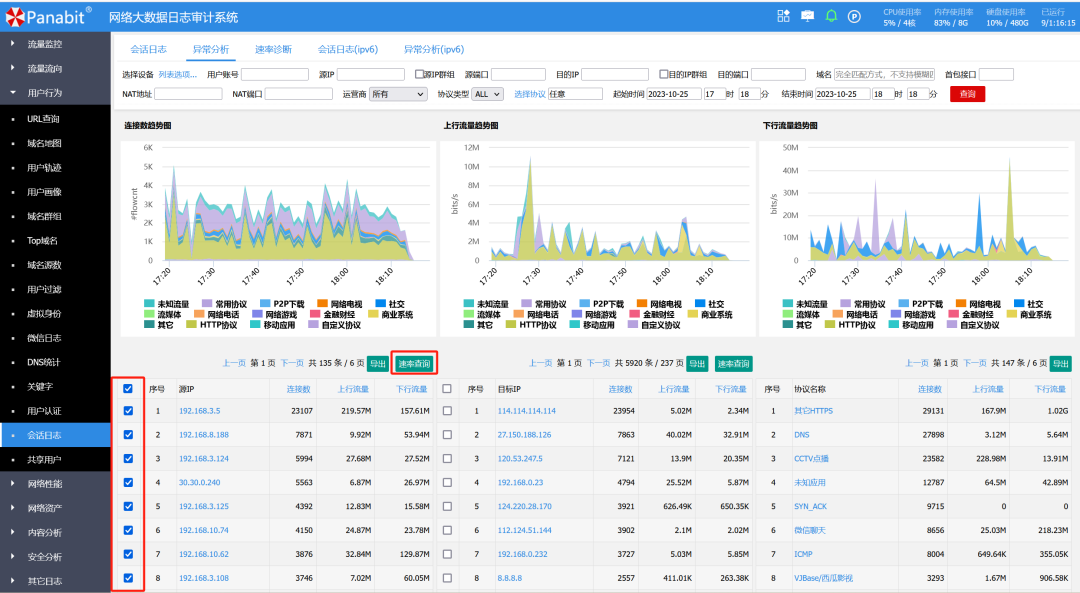
Task: Click the 起始时间 date field
Action: pyautogui.click(x=674, y=94)
